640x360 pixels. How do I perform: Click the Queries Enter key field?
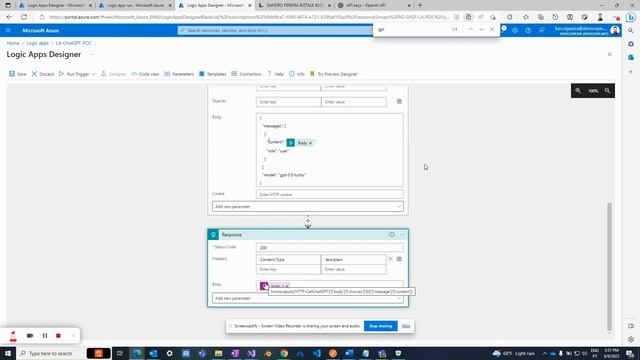pyautogui.click(x=288, y=102)
